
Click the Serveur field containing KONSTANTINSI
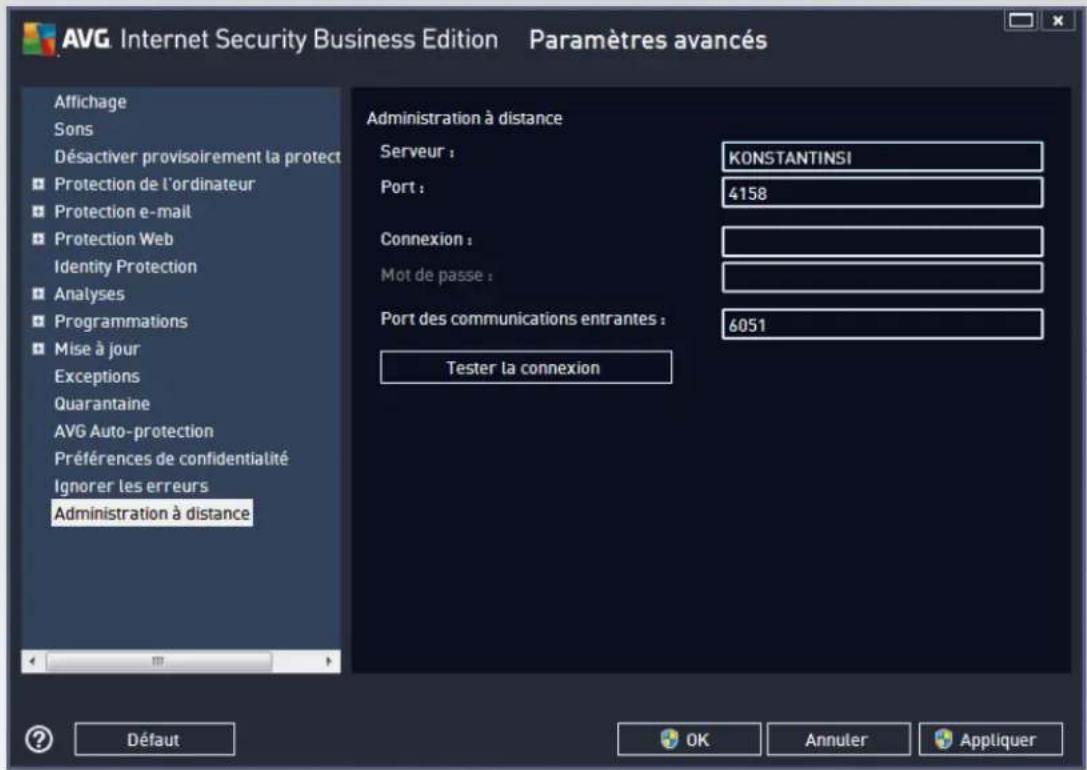tap(882, 157)
